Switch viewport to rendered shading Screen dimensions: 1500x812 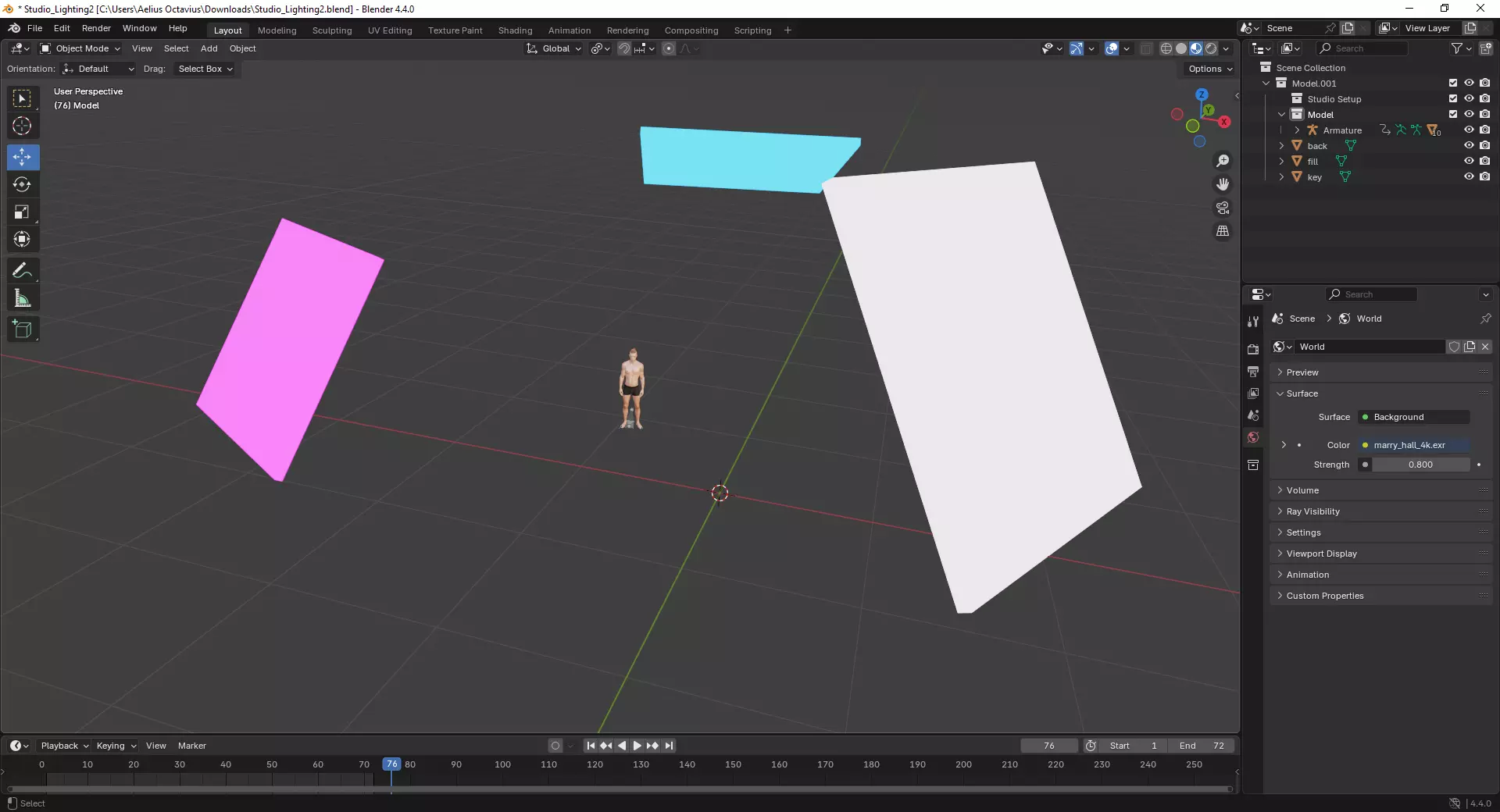point(1211,48)
